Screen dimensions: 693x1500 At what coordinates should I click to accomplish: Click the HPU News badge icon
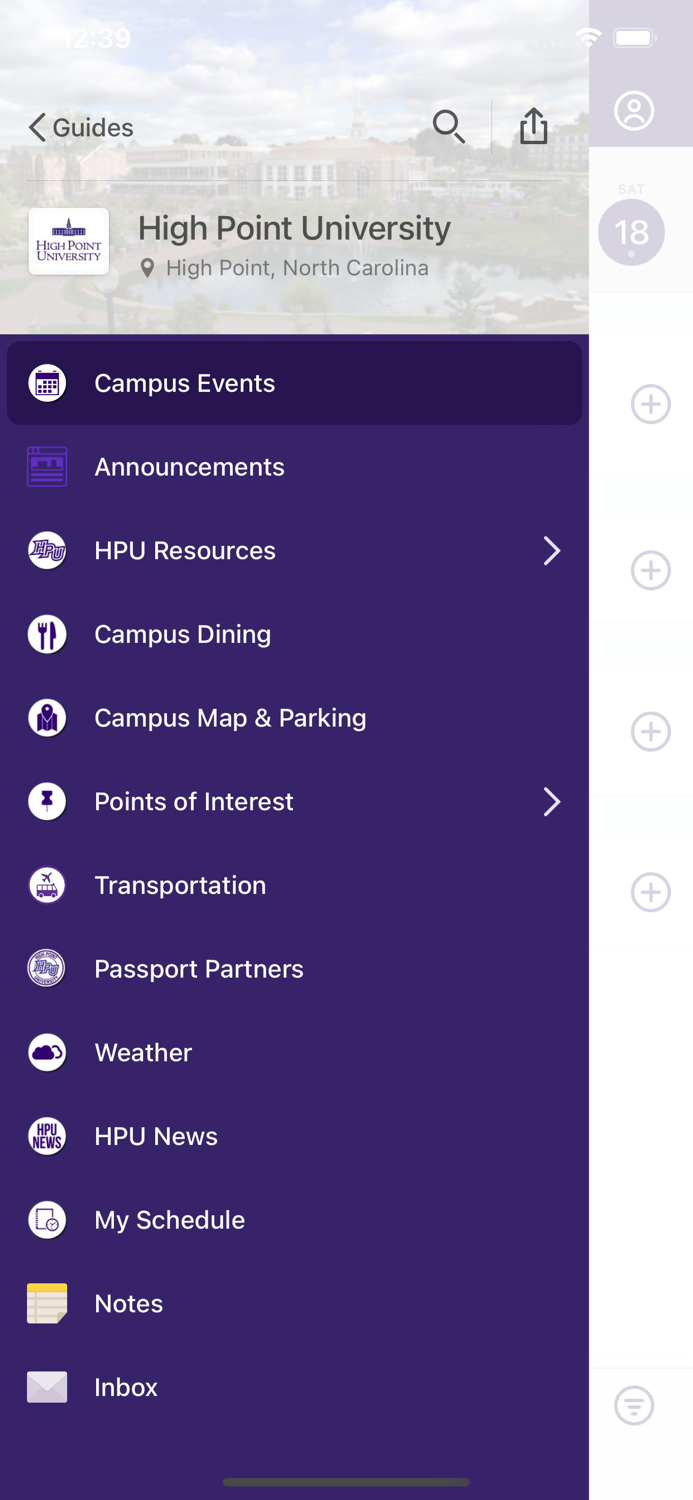(x=46, y=1136)
